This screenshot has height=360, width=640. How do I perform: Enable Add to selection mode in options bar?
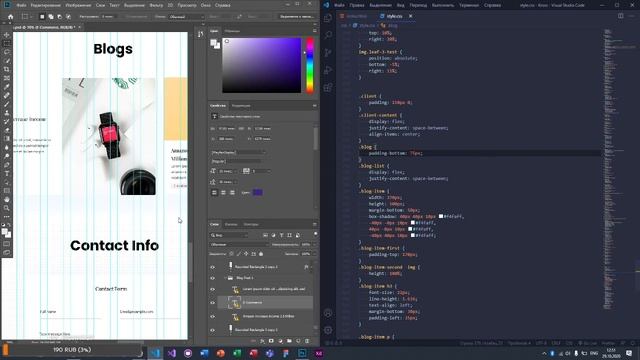click(x=51, y=17)
